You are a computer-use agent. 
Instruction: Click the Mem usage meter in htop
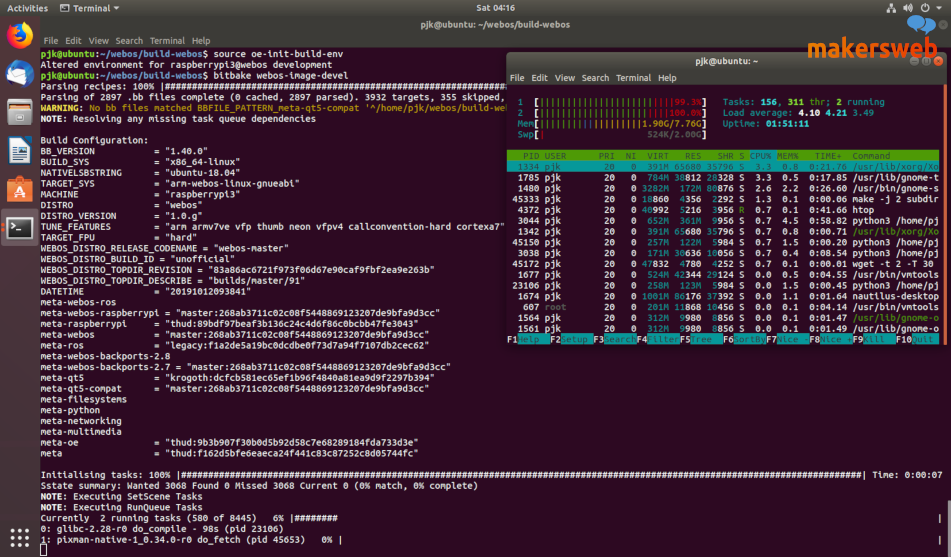pyautogui.click(x=612, y=124)
